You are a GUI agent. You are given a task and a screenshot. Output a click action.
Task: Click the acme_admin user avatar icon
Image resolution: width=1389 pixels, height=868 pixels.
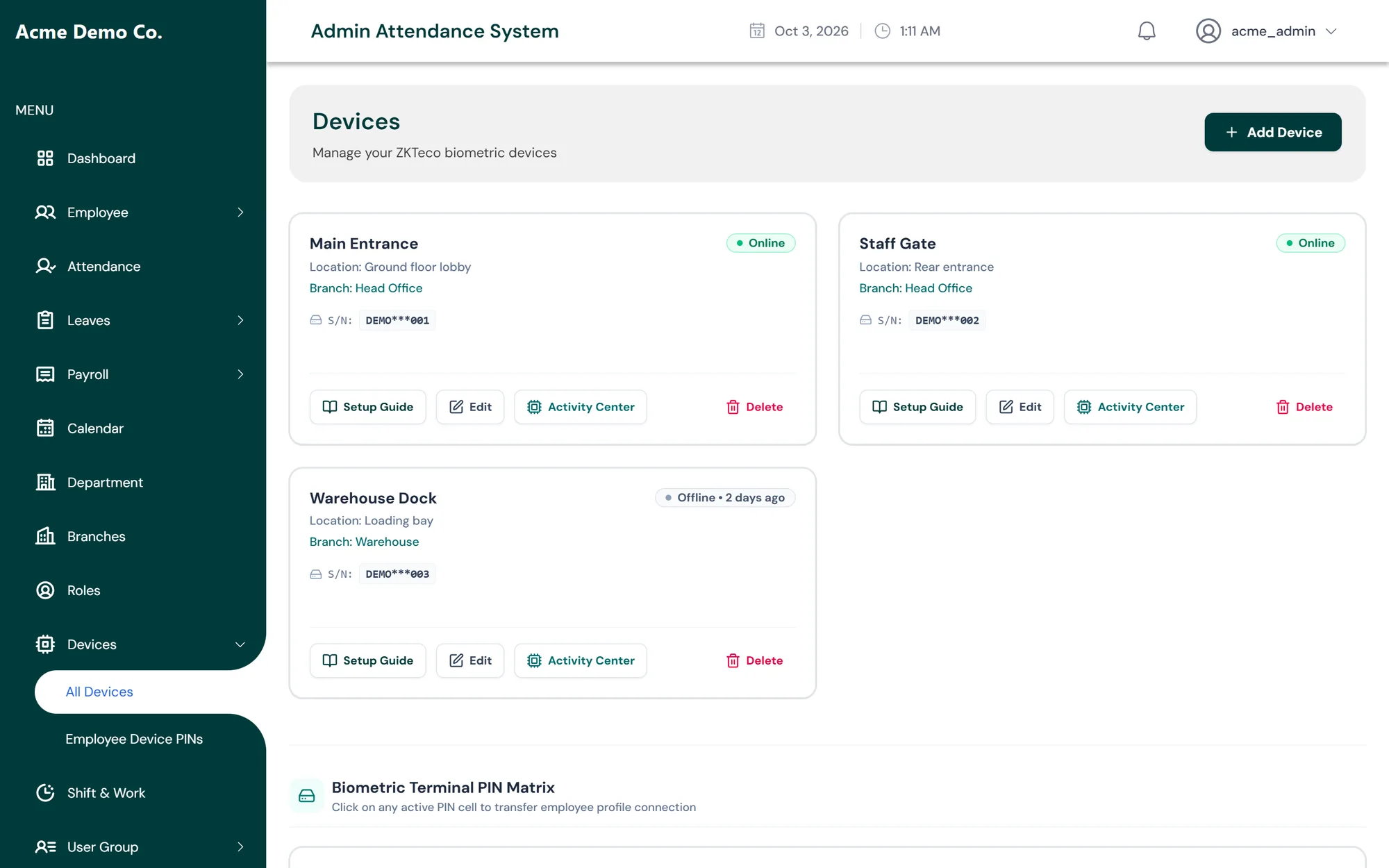(x=1208, y=31)
